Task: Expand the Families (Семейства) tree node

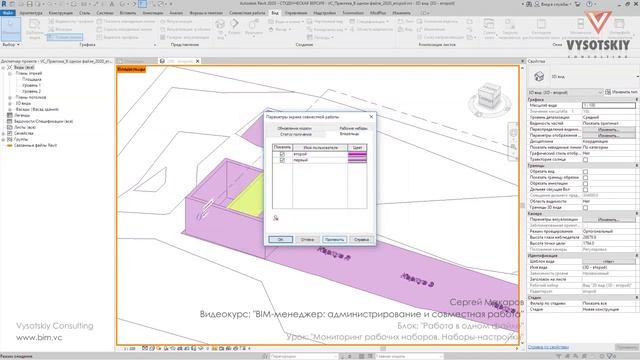Action: tap(3, 133)
